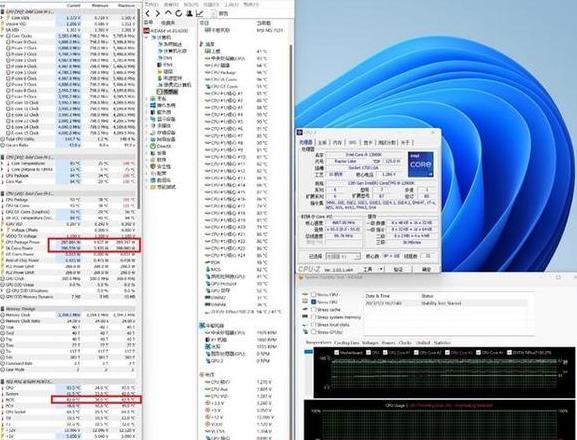The width and height of the screenshot is (577, 440).
Task: Click CPU-Z OK button
Action: 426,269
